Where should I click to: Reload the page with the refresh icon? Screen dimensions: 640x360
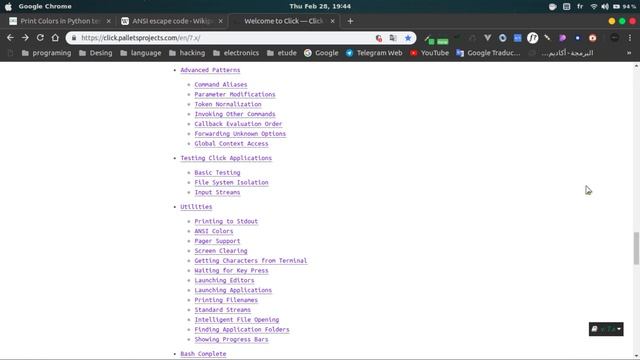point(40,38)
